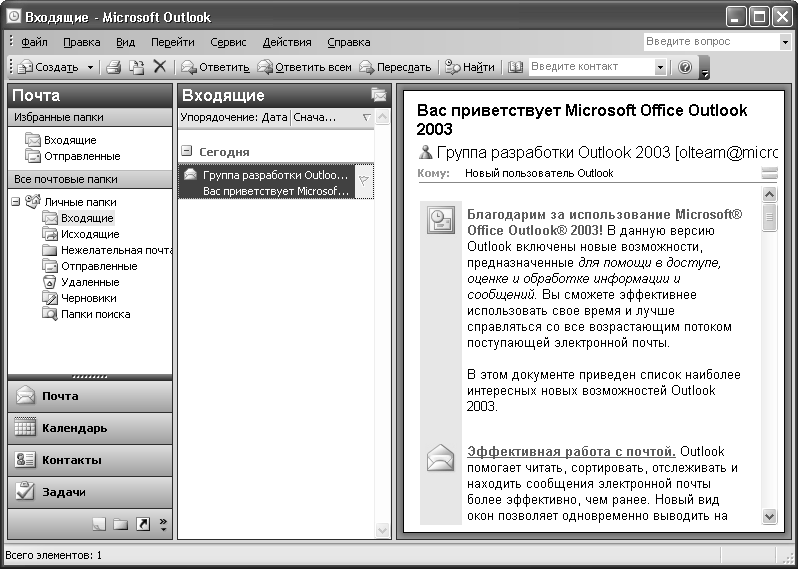Click the reading pane scrollbar thumb

point(770,217)
